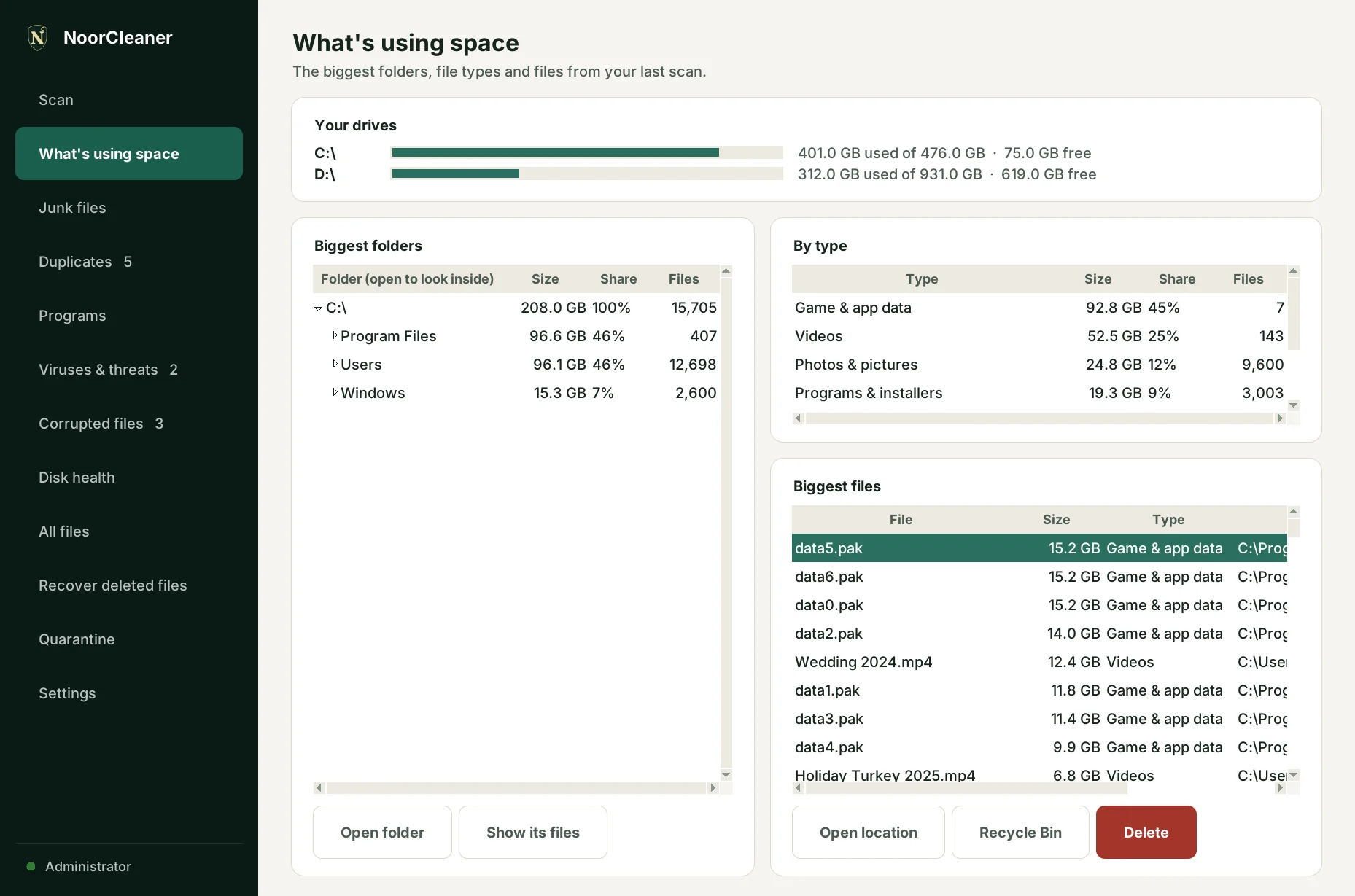Send selected file to Recycle Bin
1355x896 pixels.
click(x=1020, y=832)
